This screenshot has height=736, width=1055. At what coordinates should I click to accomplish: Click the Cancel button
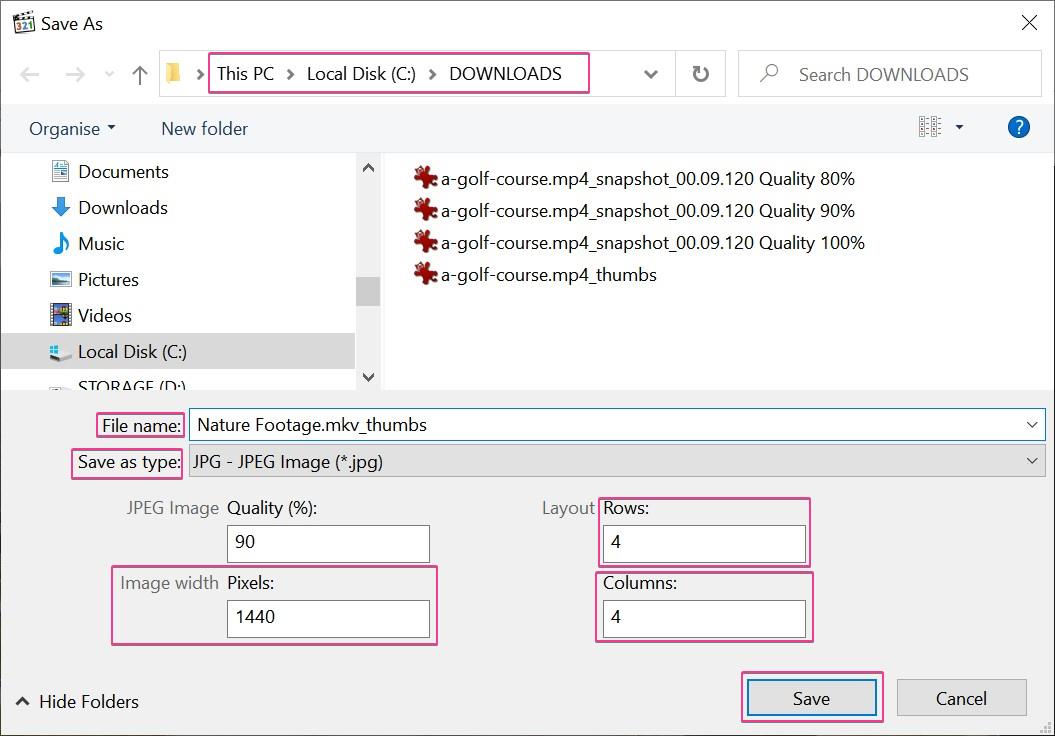(961, 698)
